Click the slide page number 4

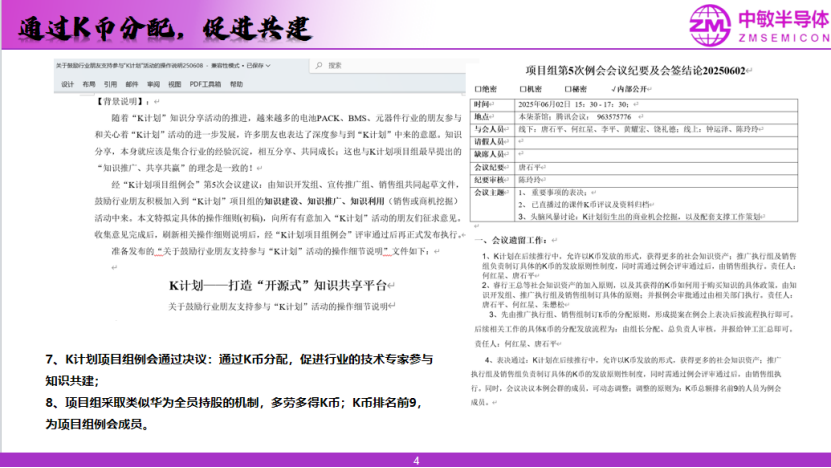pos(416,460)
